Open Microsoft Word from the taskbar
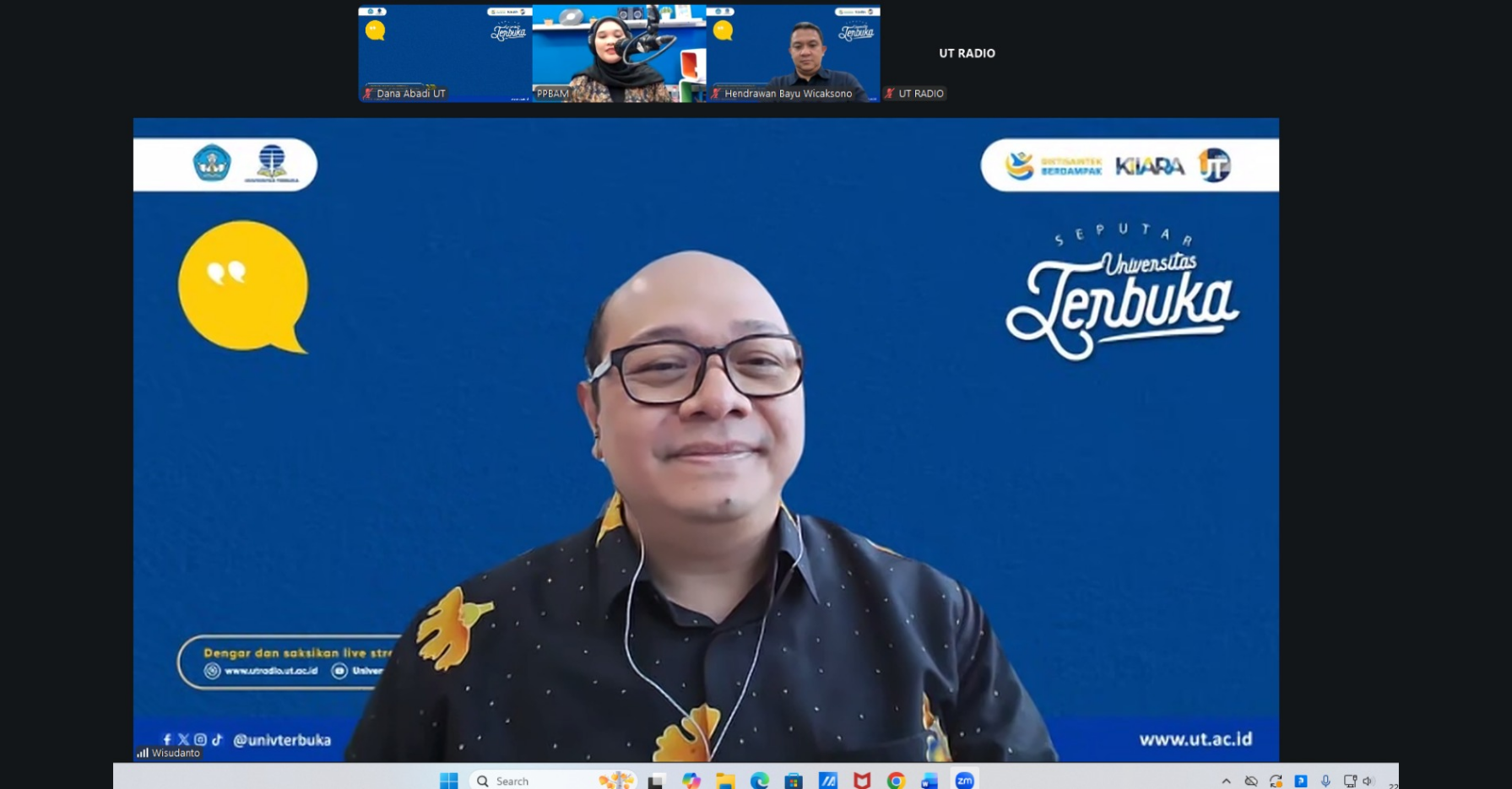 click(x=929, y=781)
